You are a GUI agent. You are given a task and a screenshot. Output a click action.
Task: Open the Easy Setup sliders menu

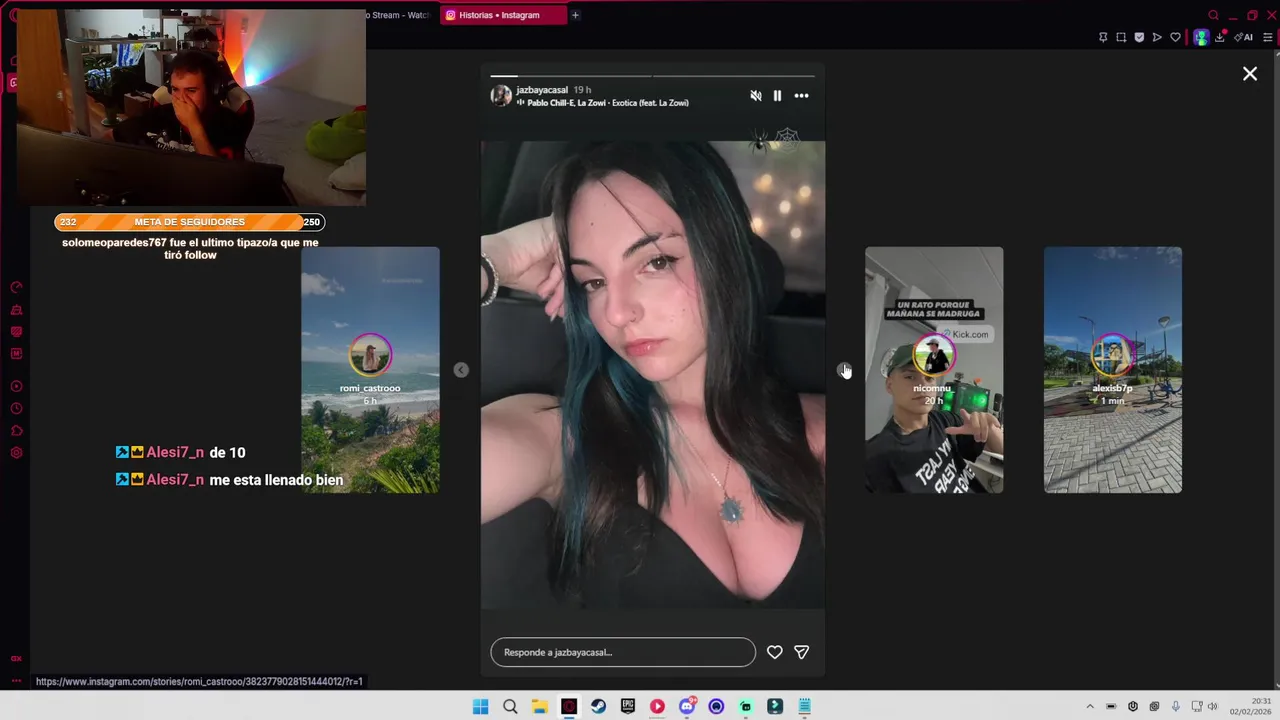pos(1267,37)
